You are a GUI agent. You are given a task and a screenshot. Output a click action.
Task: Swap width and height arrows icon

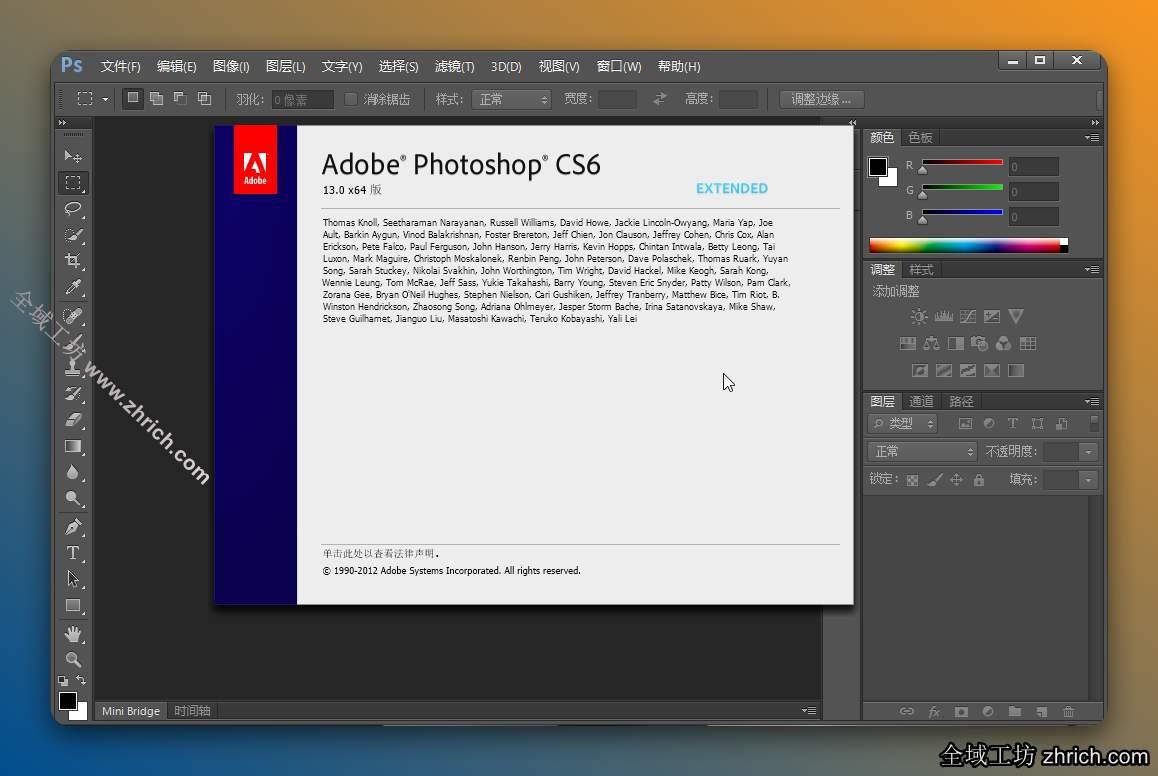pyautogui.click(x=659, y=99)
